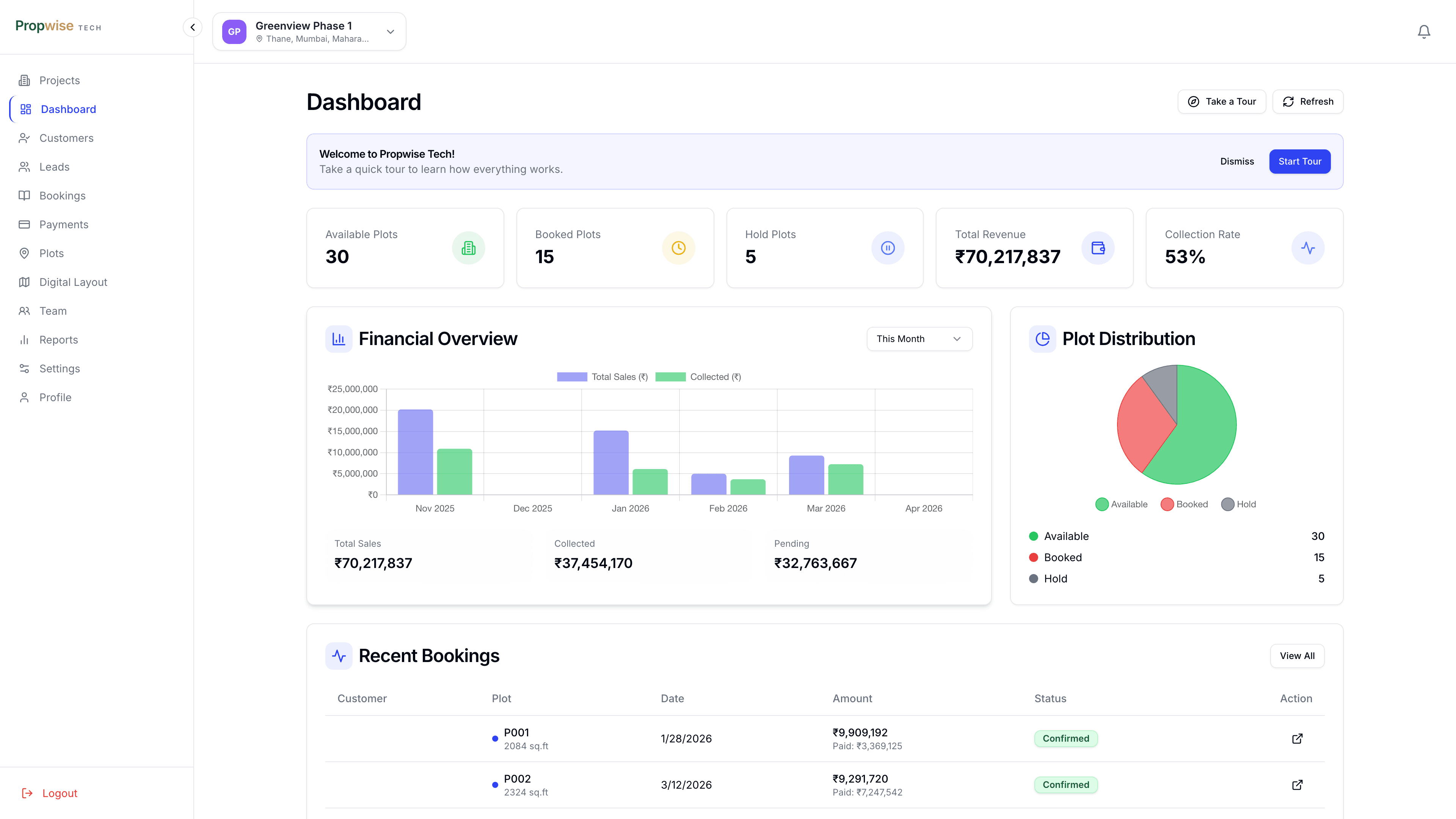This screenshot has width=1456, height=819.
Task: View All recent bookings
Action: click(x=1297, y=656)
